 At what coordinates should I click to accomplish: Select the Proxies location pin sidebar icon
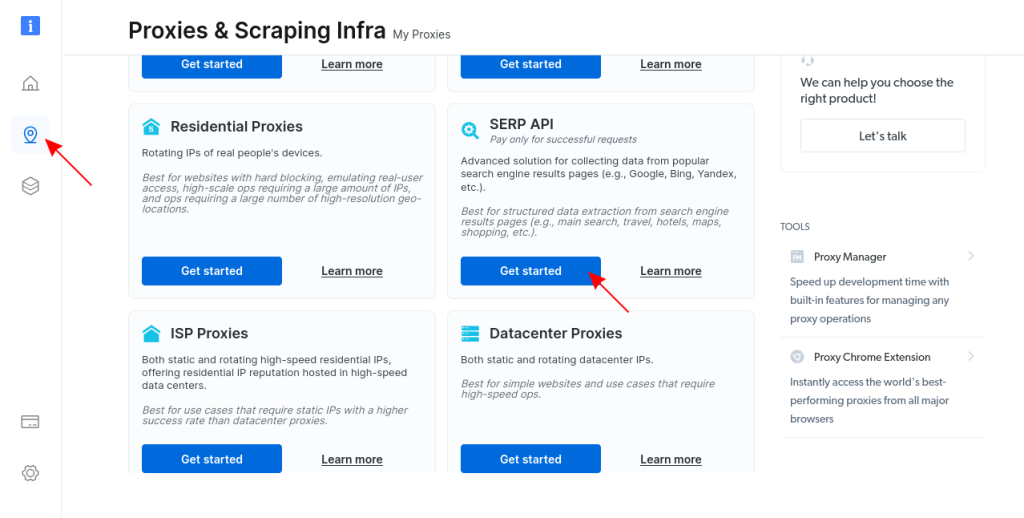(x=31, y=134)
